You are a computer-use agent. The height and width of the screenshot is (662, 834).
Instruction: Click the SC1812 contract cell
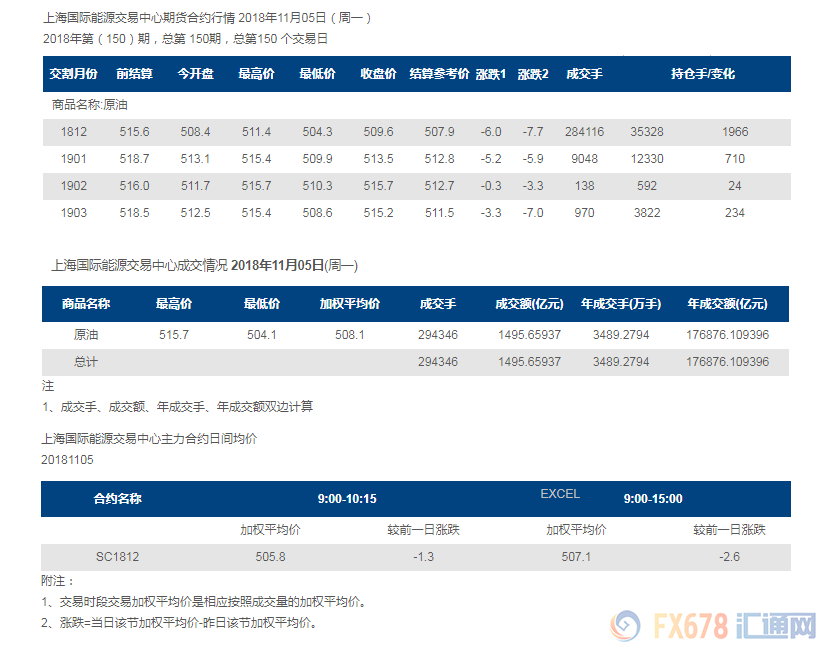(x=117, y=557)
